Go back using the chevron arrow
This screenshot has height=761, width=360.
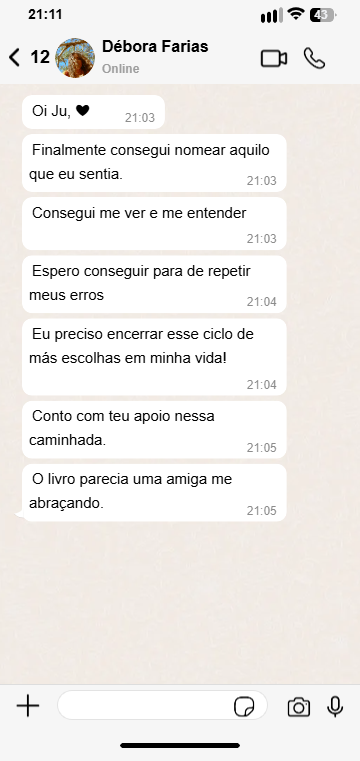point(15,57)
